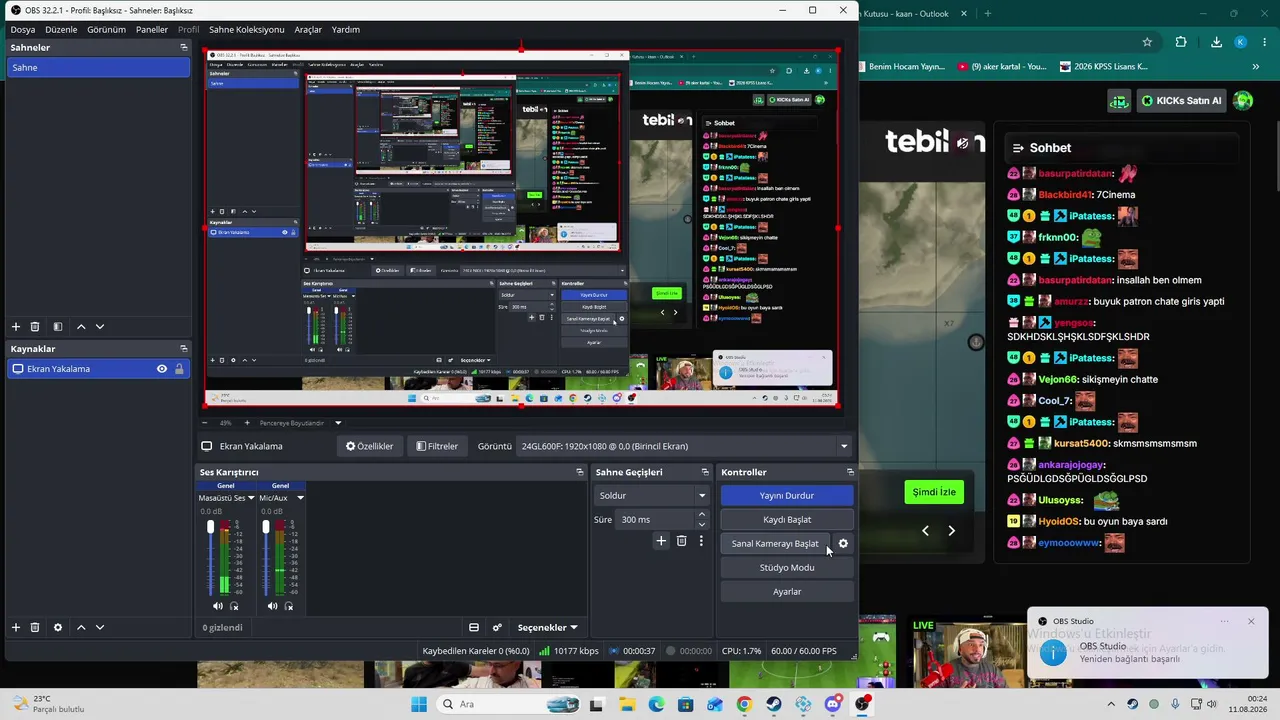The width and height of the screenshot is (1280, 720).
Task: Add a source with plus icon in Kaynaklar
Action: point(15,627)
